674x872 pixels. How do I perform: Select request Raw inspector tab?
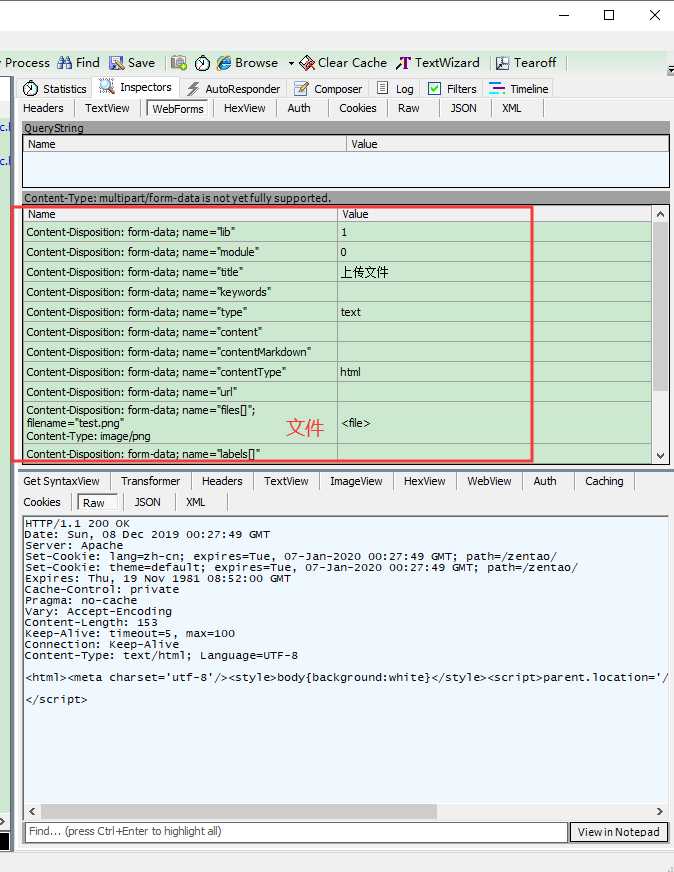tap(408, 108)
